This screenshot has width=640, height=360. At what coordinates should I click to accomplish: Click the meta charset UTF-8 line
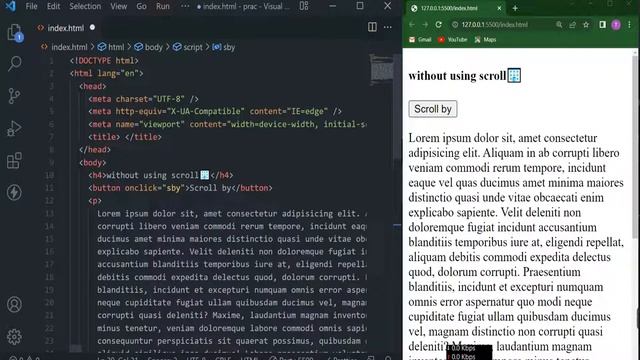coord(144,99)
